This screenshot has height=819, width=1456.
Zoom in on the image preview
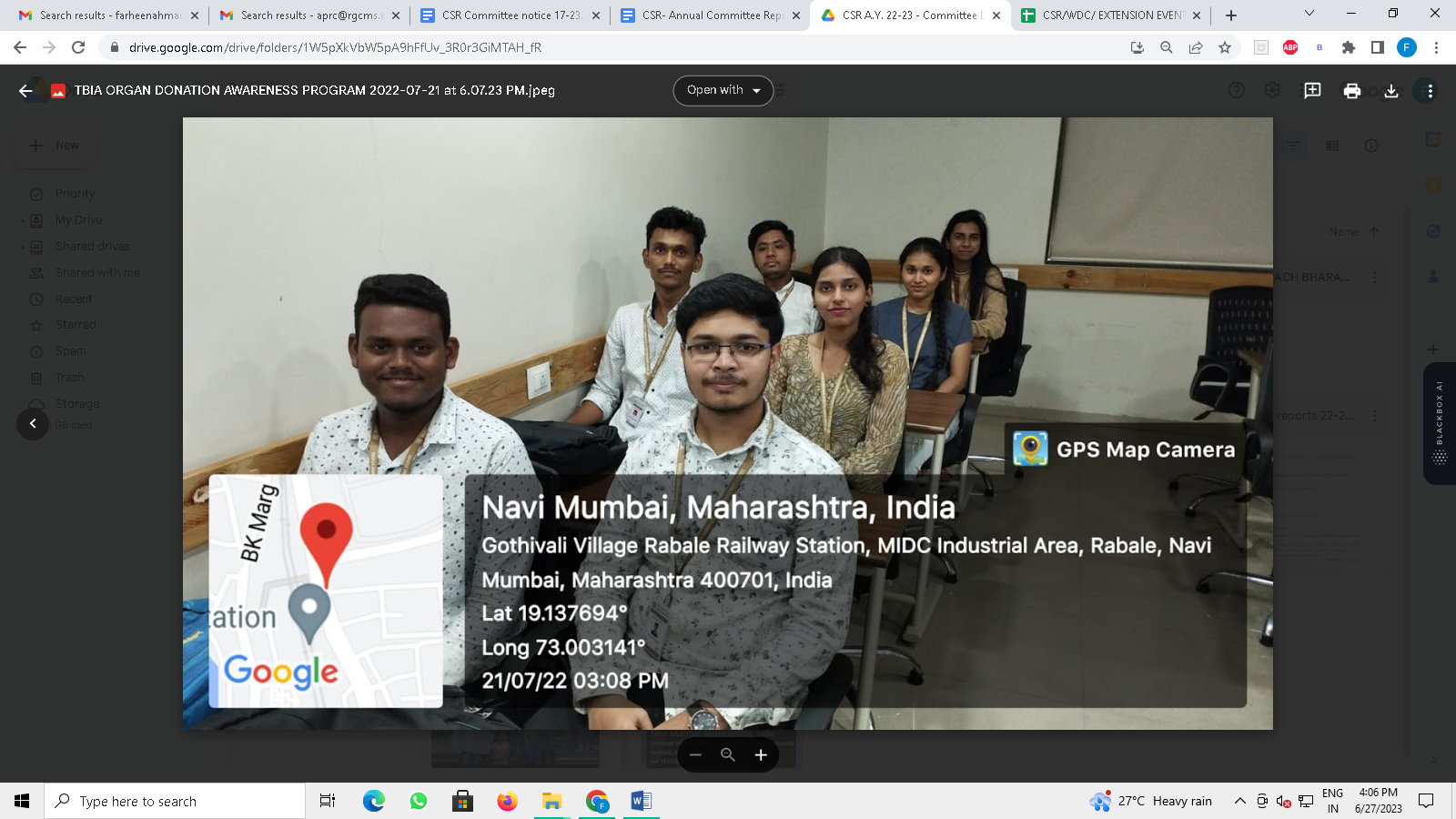pyautogui.click(x=761, y=754)
